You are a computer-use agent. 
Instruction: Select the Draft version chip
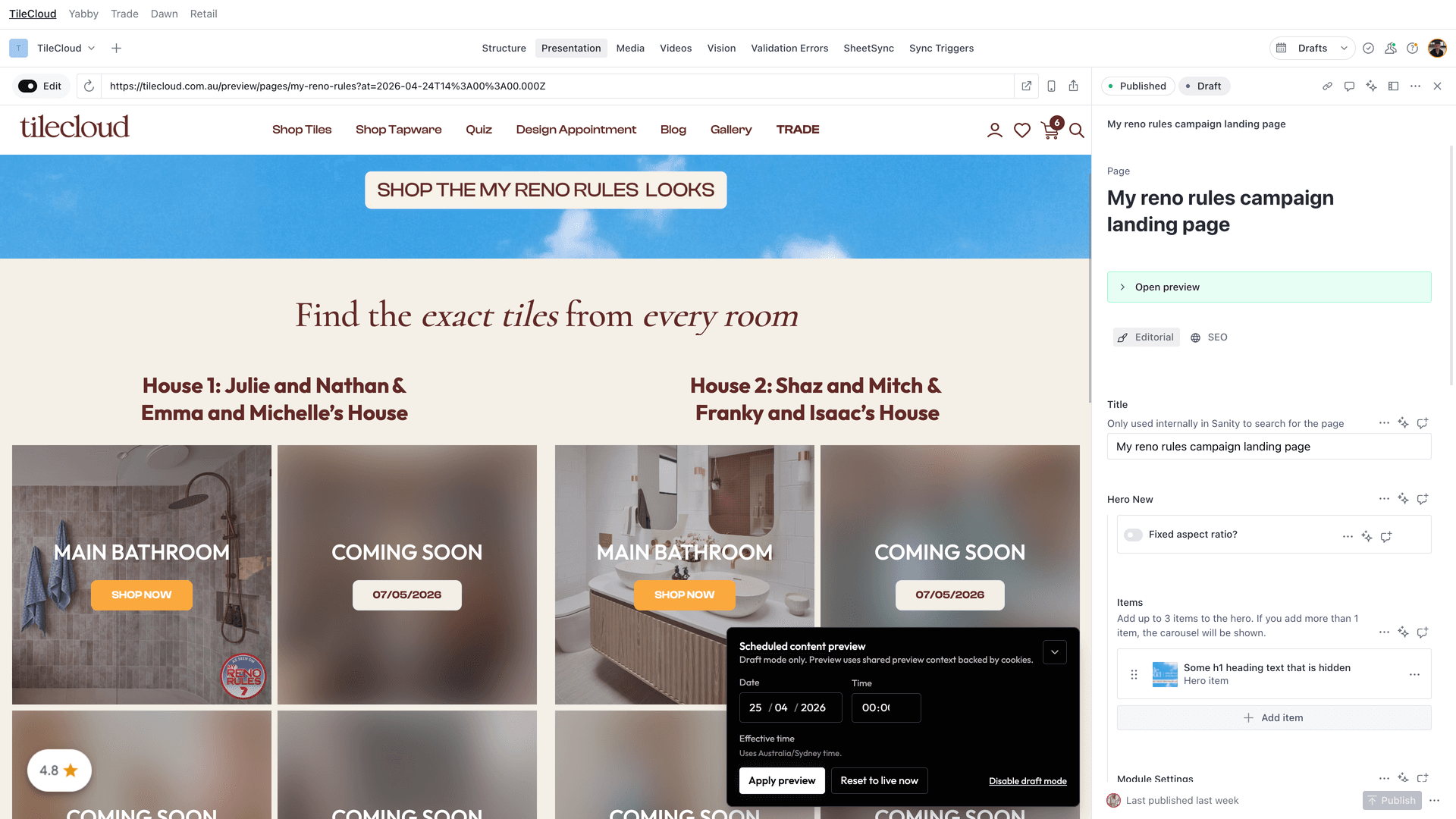pos(1204,86)
